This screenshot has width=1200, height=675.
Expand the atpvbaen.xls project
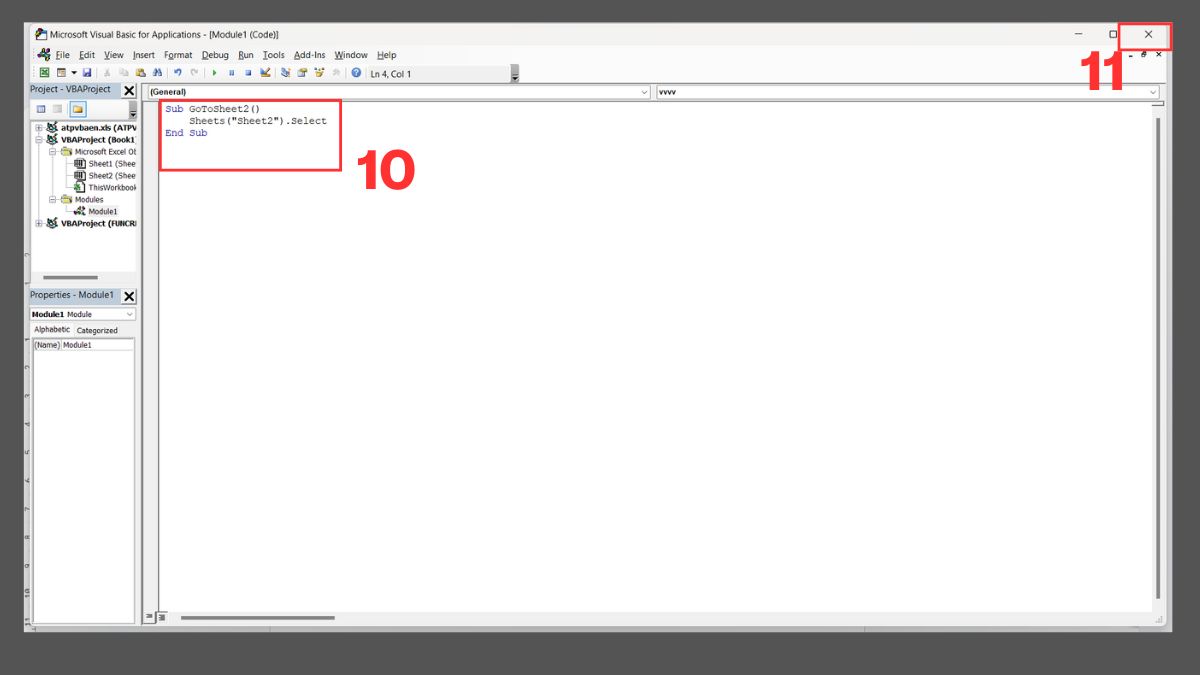click(x=38, y=127)
